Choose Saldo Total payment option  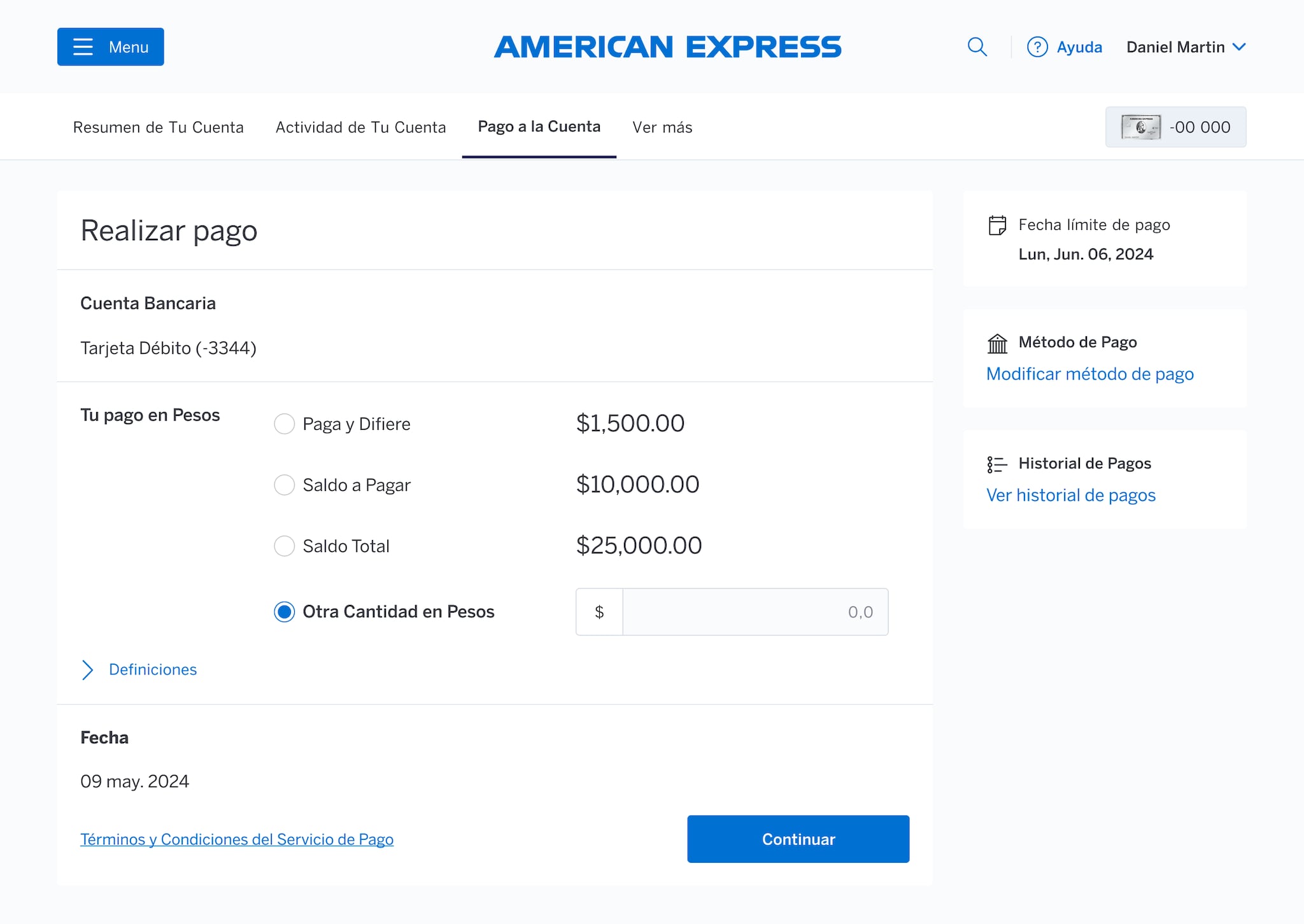(x=283, y=546)
